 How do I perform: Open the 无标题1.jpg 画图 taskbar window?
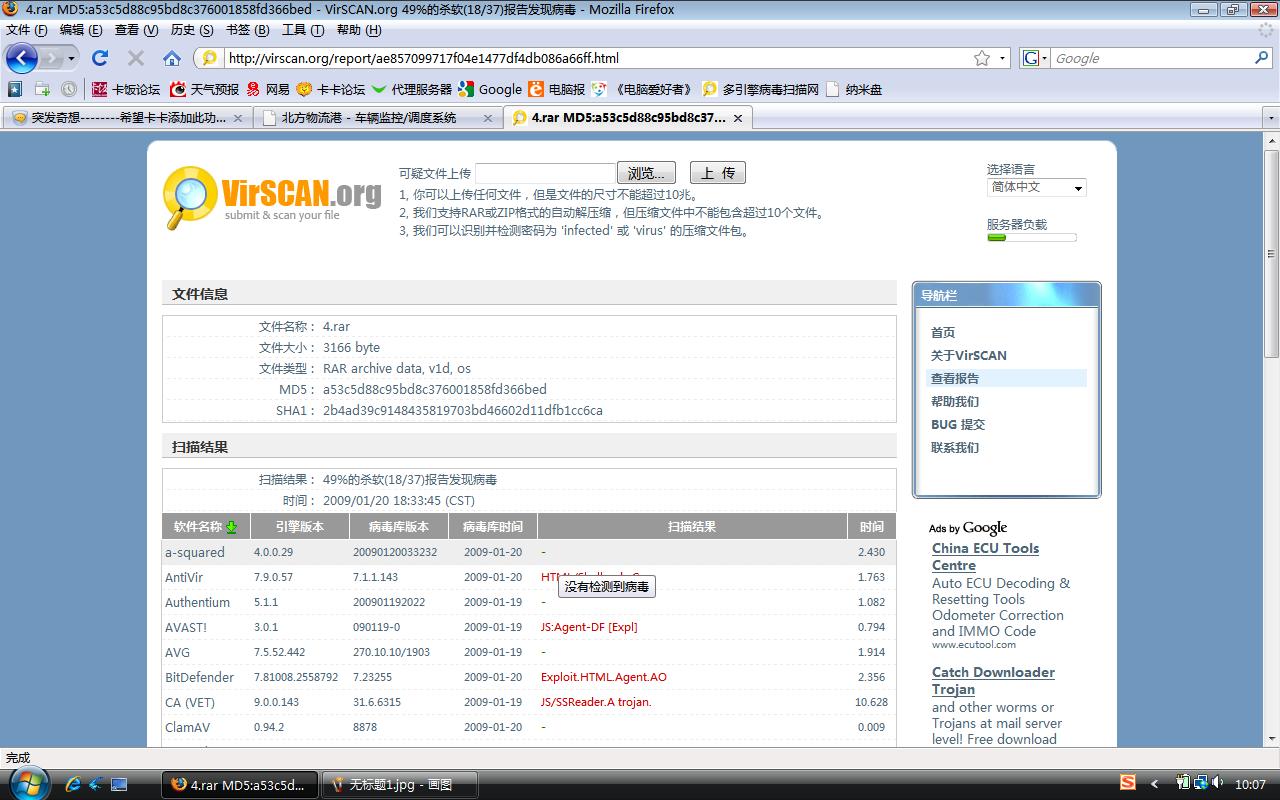point(400,784)
